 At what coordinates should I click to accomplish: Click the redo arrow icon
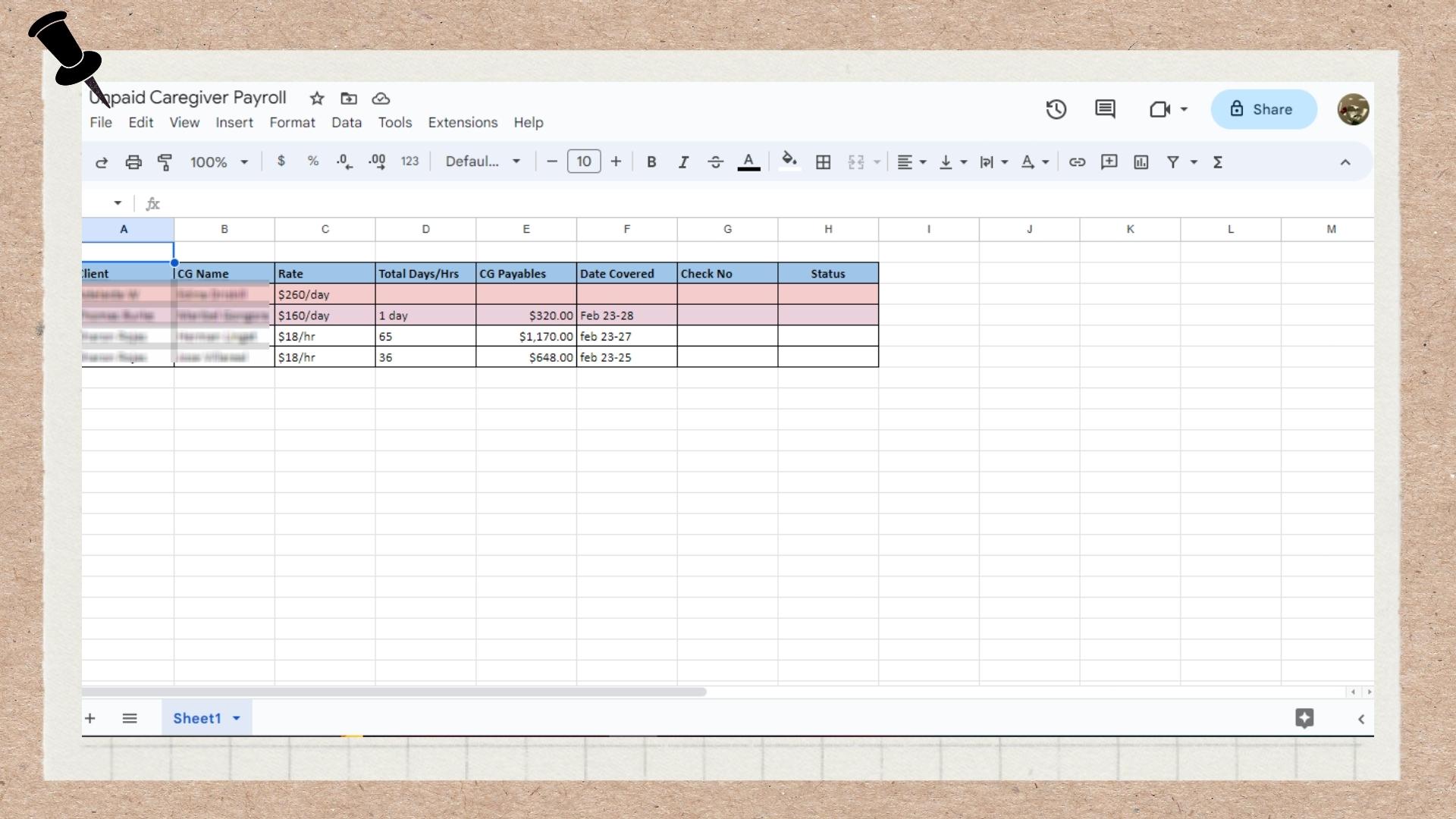coord(101,162)
